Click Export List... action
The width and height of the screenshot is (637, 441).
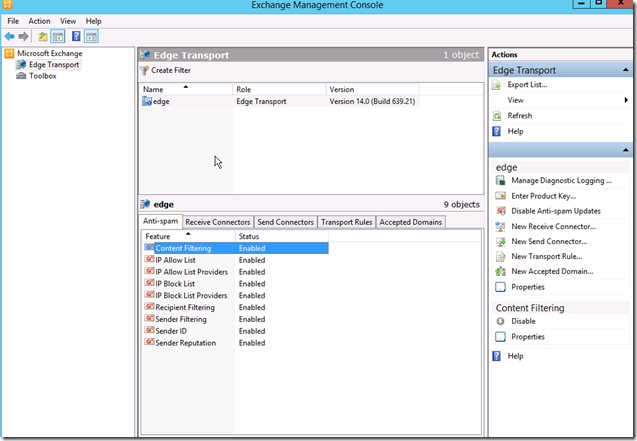point(527,84)
